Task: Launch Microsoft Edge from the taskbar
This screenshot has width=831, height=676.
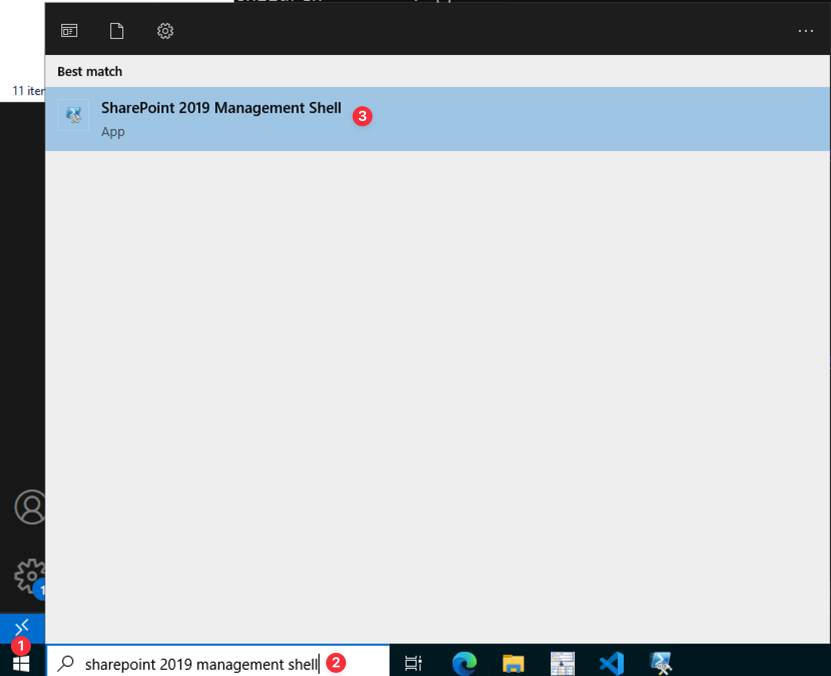Action: pos(464,662)
